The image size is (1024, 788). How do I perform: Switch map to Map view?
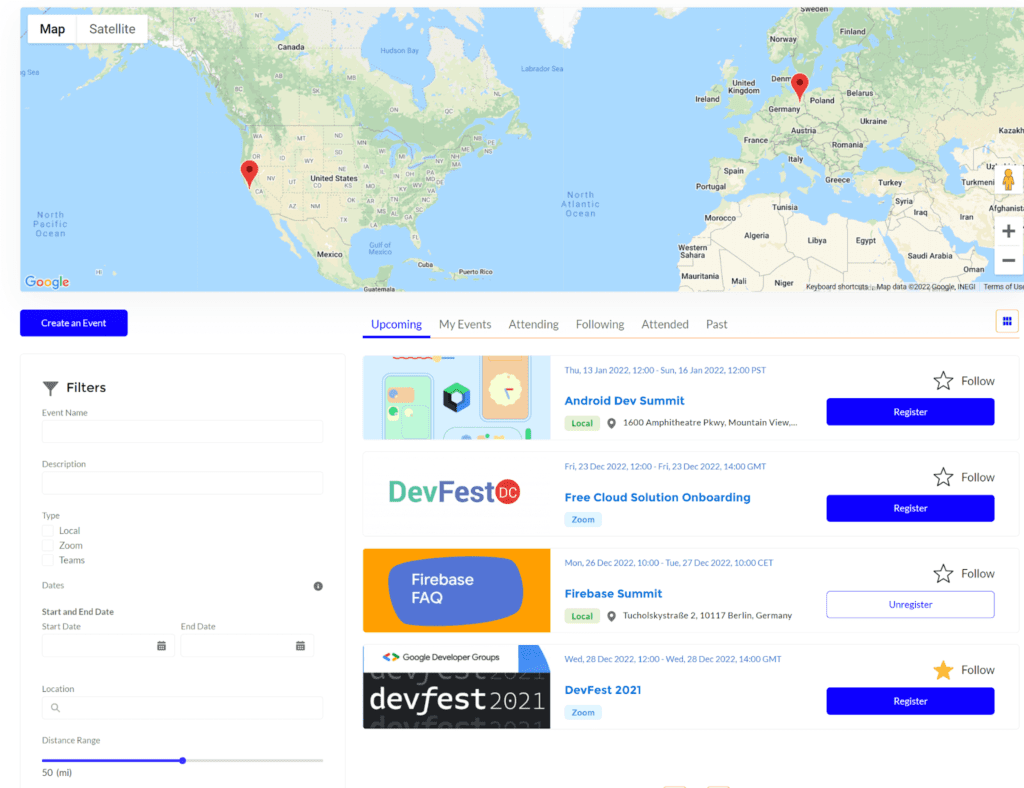click(x=52, y=29)
